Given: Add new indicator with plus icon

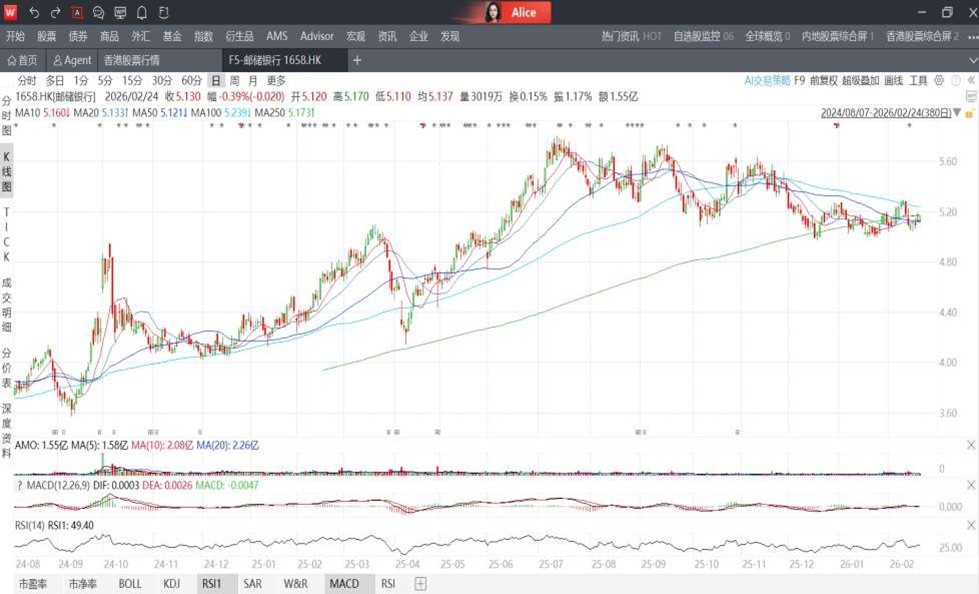Looking at the screenshot, I should tap(421, 584).
